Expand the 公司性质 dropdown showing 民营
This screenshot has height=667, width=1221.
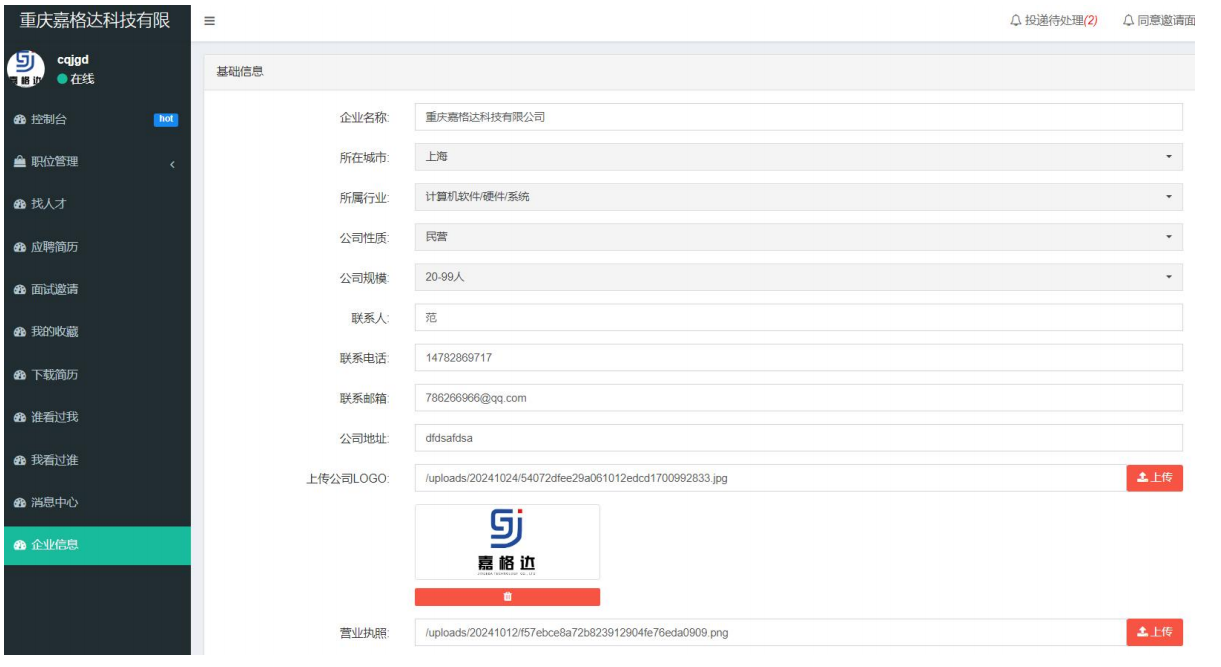[x=798, y=237]
